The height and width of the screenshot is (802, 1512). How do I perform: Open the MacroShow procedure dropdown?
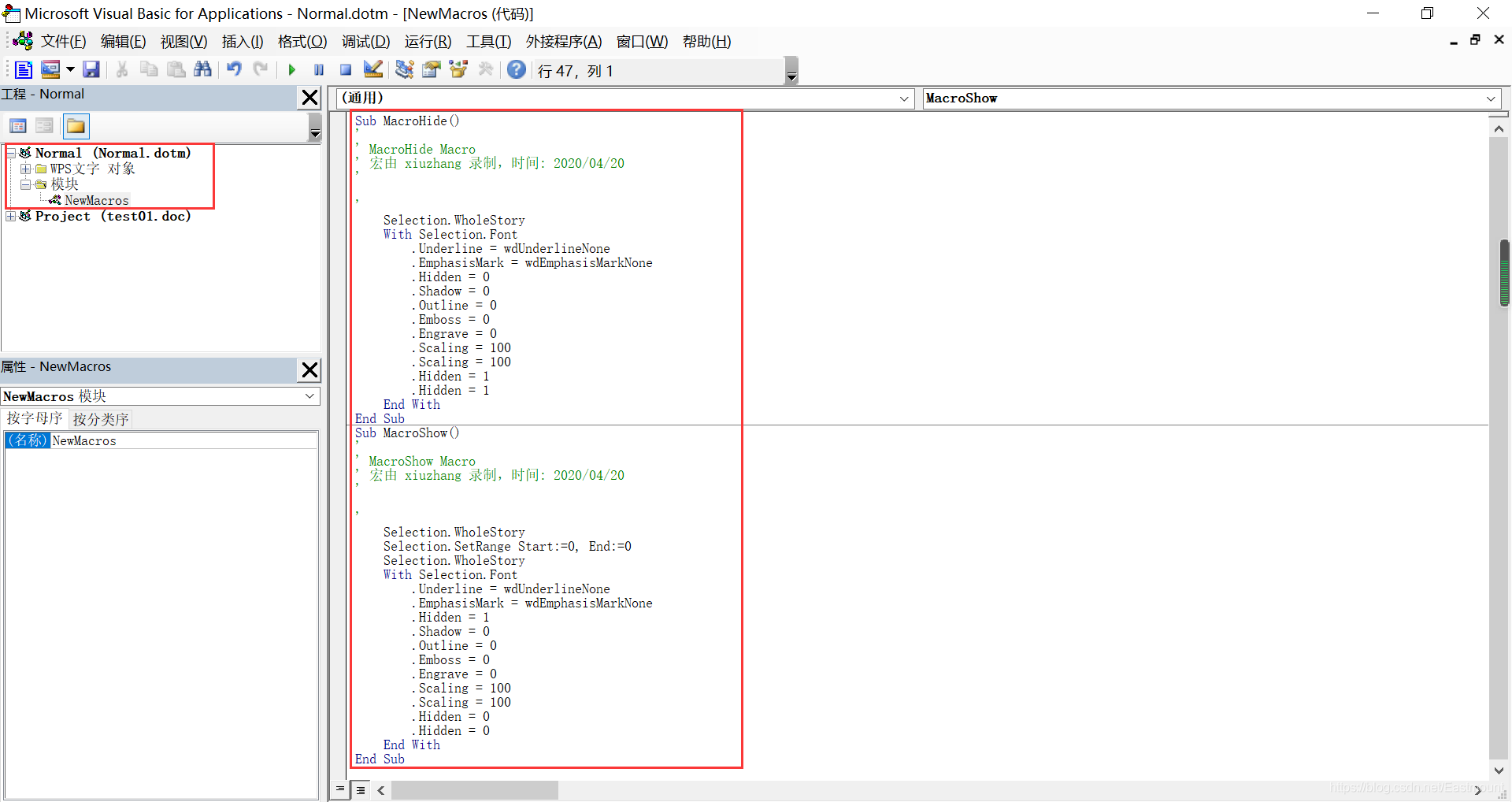point(1491,98)
